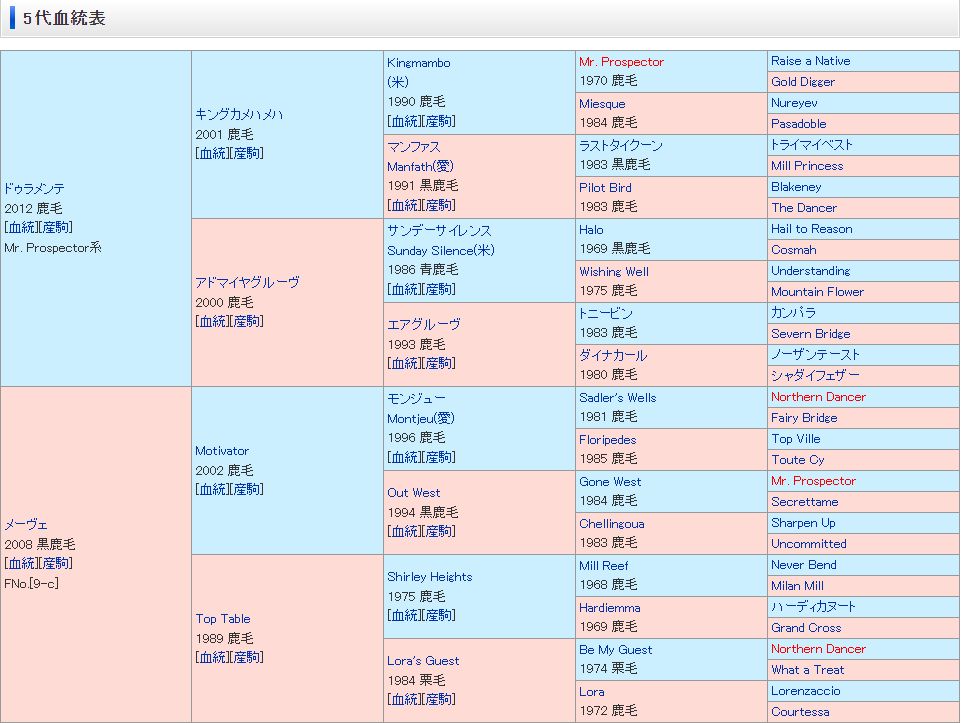Viewport: 962px width, 723px height.
Task: Select Nureyev in the fifth generation
Action: pos(796,103)
